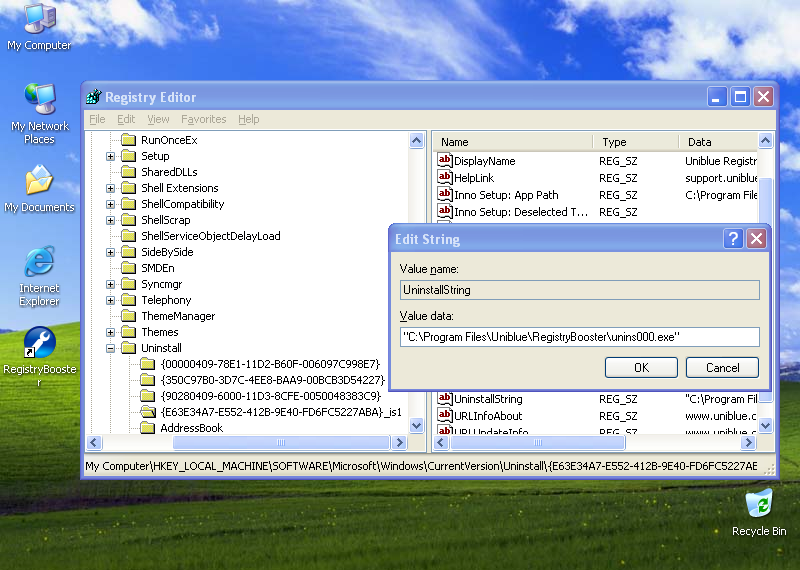
Task: Open the Edit menu
Action: pyautogui.click(x=126, y=119)
